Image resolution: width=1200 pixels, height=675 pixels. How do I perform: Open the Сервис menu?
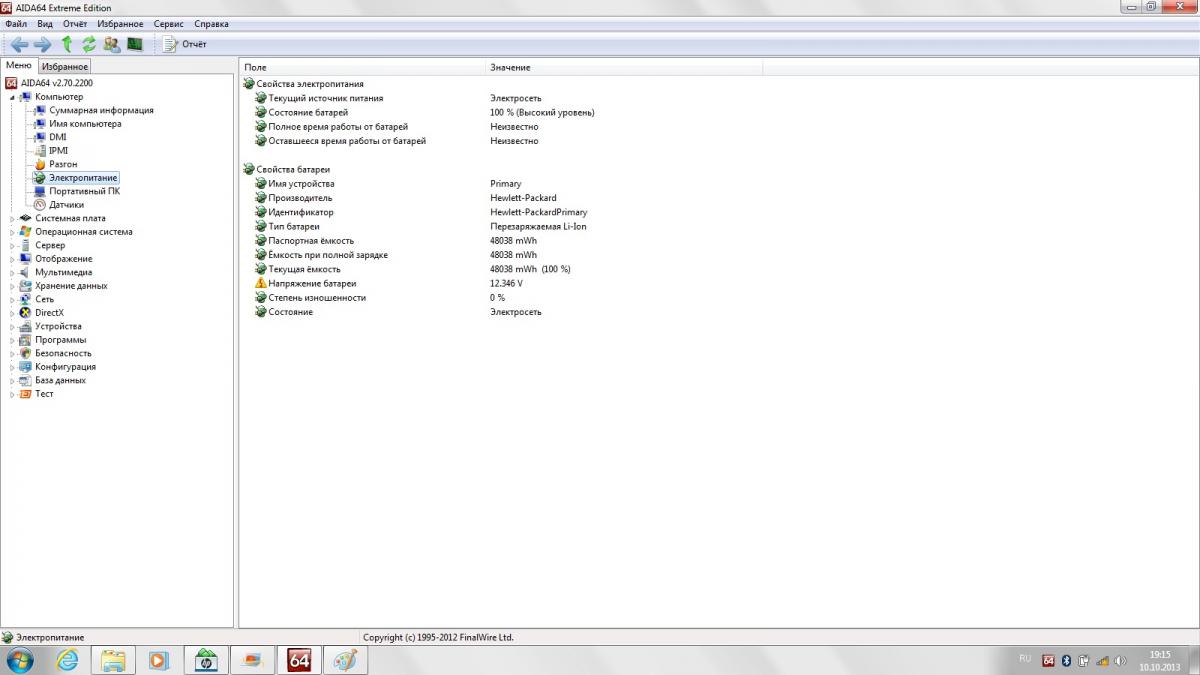point(169,24)
